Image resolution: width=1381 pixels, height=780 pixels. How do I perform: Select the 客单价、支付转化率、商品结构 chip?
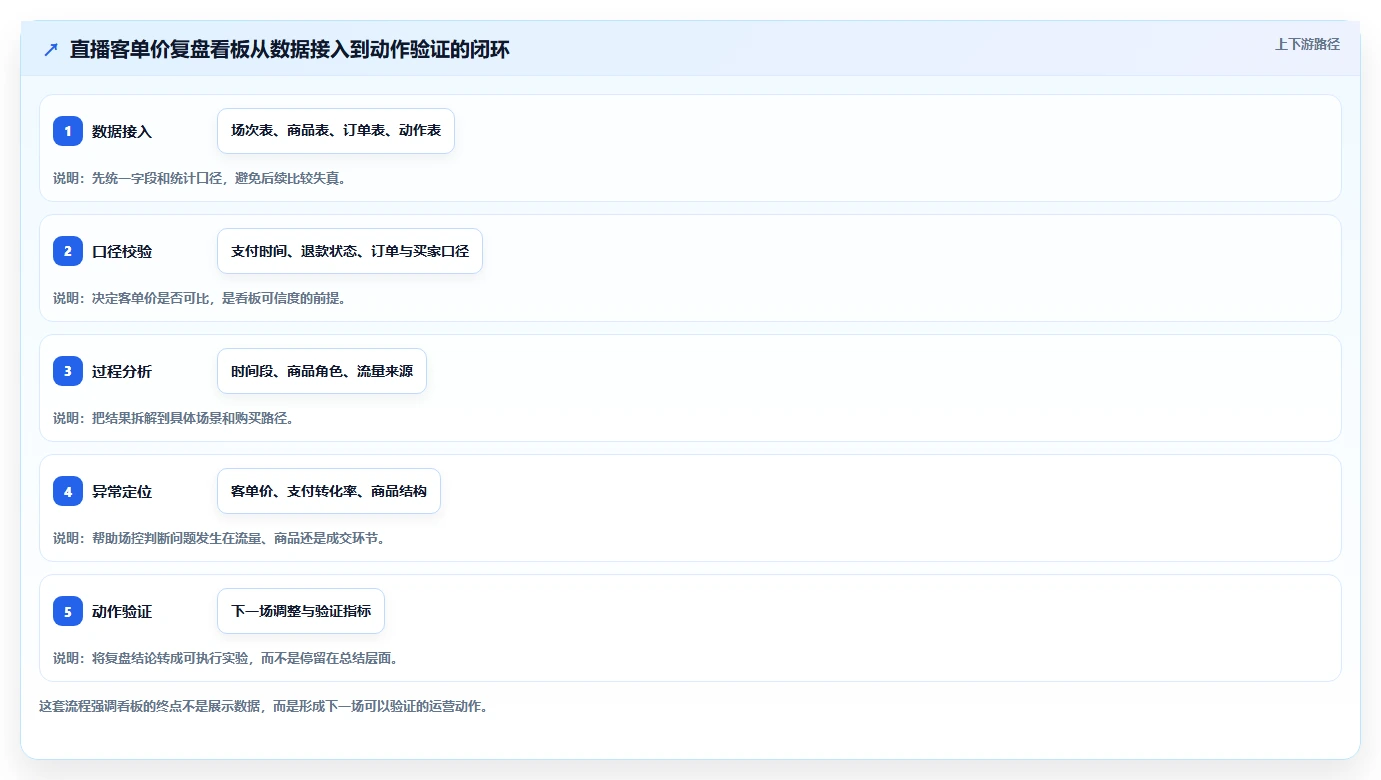329,491
